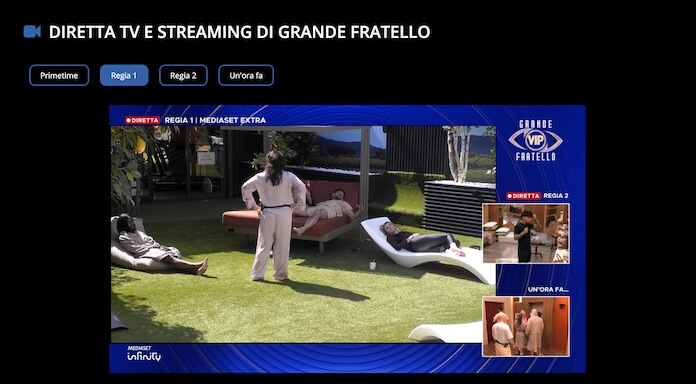Click the main live garden video
Screen dimensions: 696x384
[x=303, y=234]
